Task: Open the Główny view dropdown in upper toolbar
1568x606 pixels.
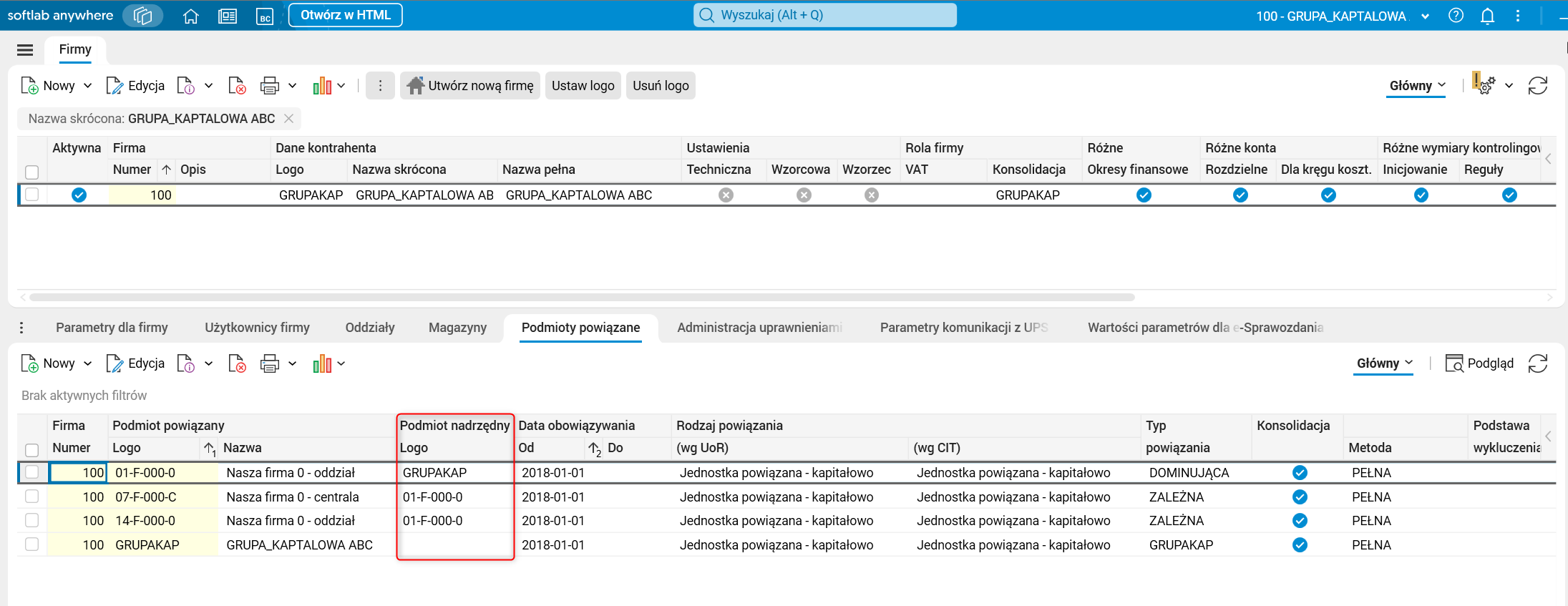Action: 1417,86
